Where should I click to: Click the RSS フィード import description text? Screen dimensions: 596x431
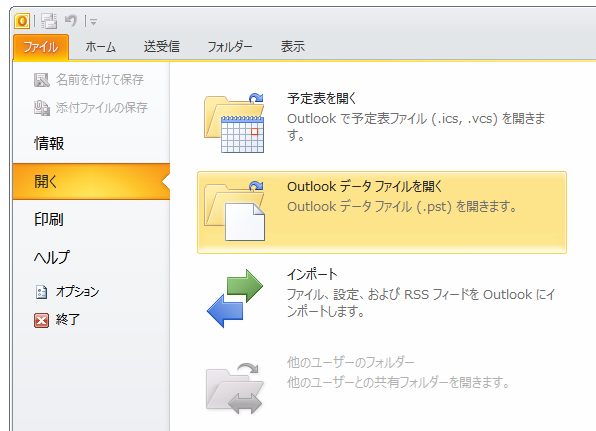(421, 303)
